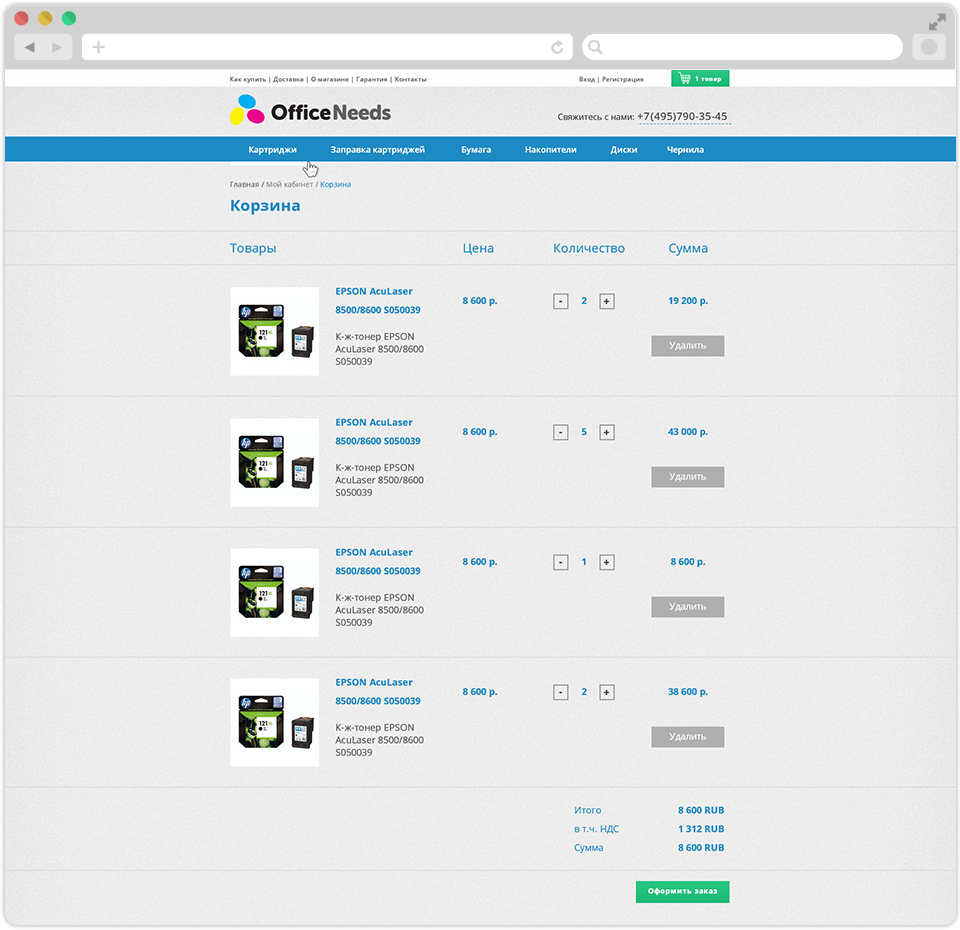Select Бумага in the navigation bar
This screenshot has height=930, width=960.
coord(476,150)
